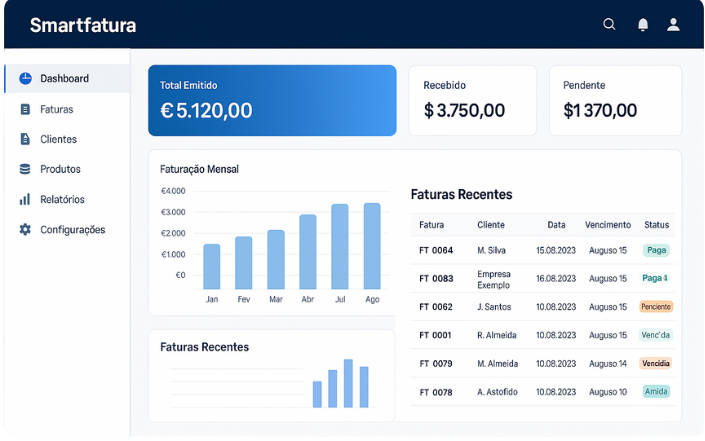Sort by the Vencimento column header
Viewport: 705px width, 441px height.
[x=607, y=225]
